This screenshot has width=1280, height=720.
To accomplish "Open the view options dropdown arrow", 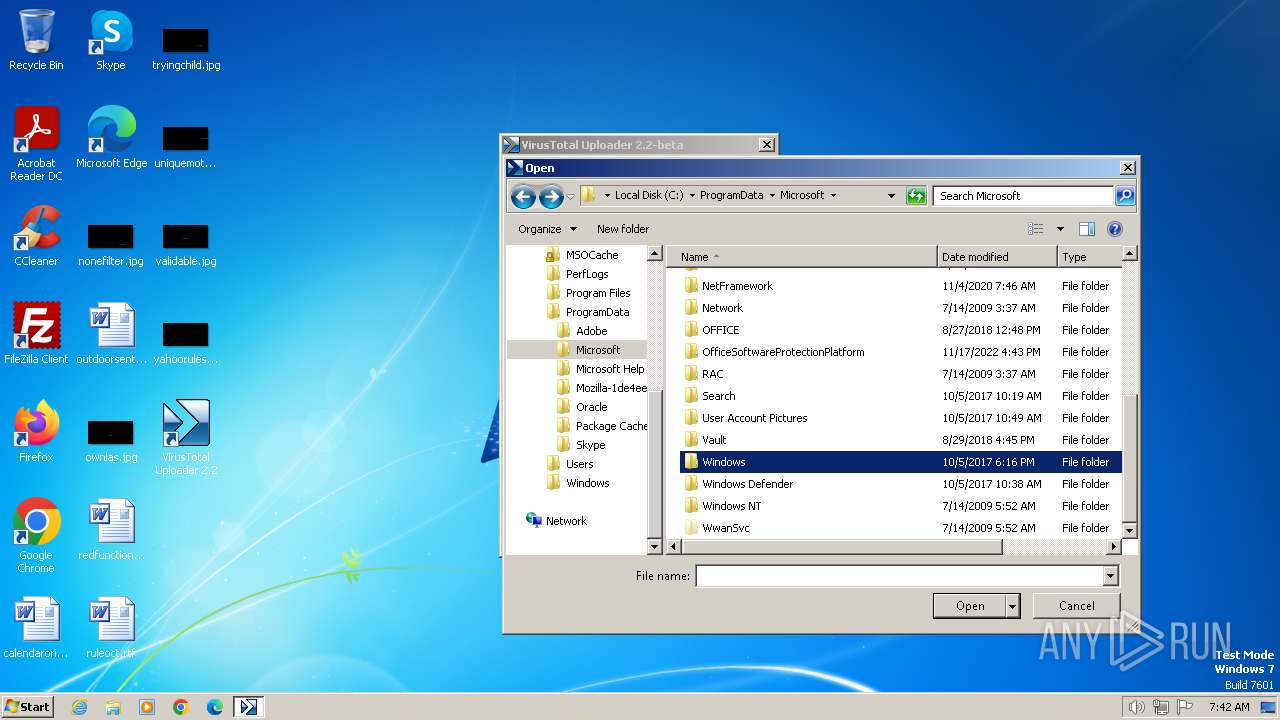I will tap(1060, 229).
